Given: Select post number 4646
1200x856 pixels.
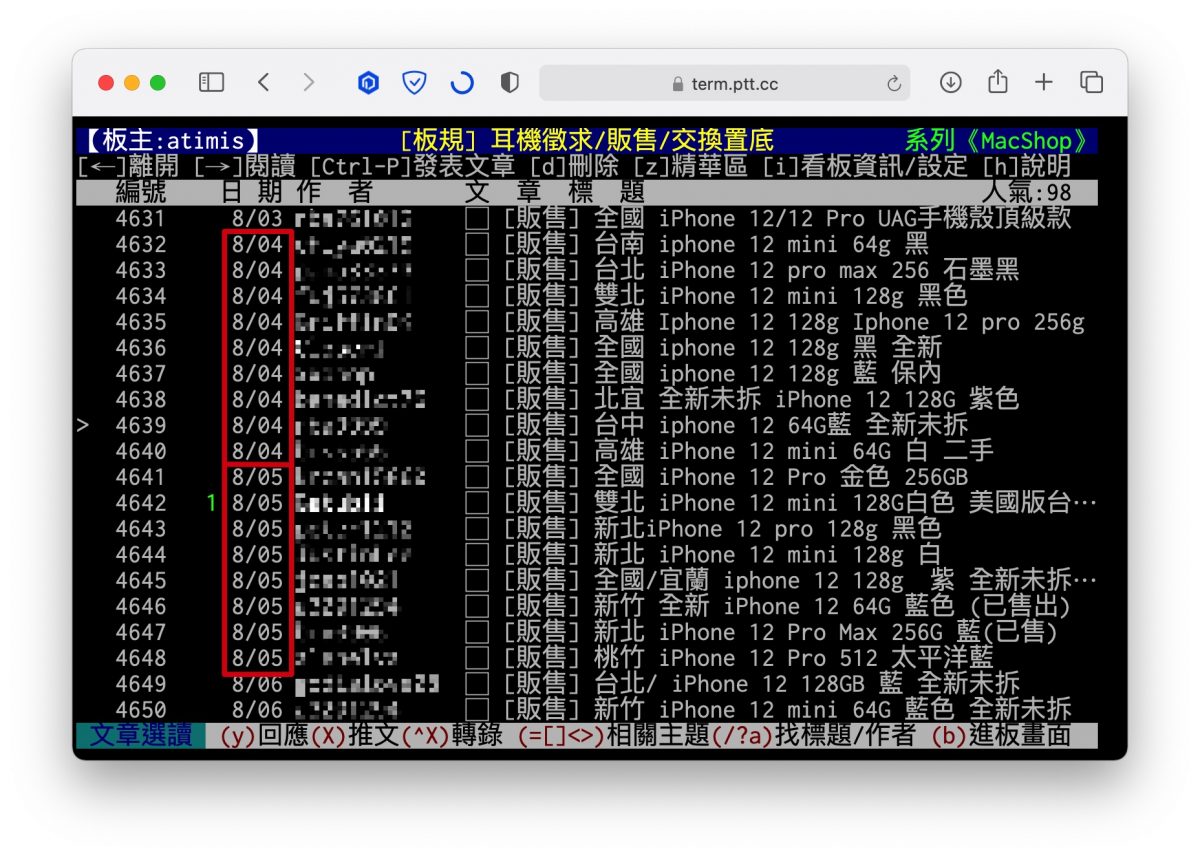Looking at the screenshot, I should pyautogui.click(x=141, y=607).
